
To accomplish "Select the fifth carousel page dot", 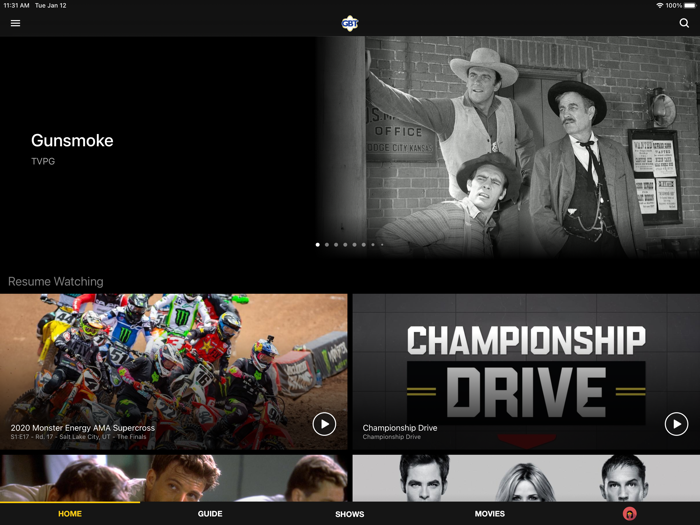I will click(x=354, y=245).
